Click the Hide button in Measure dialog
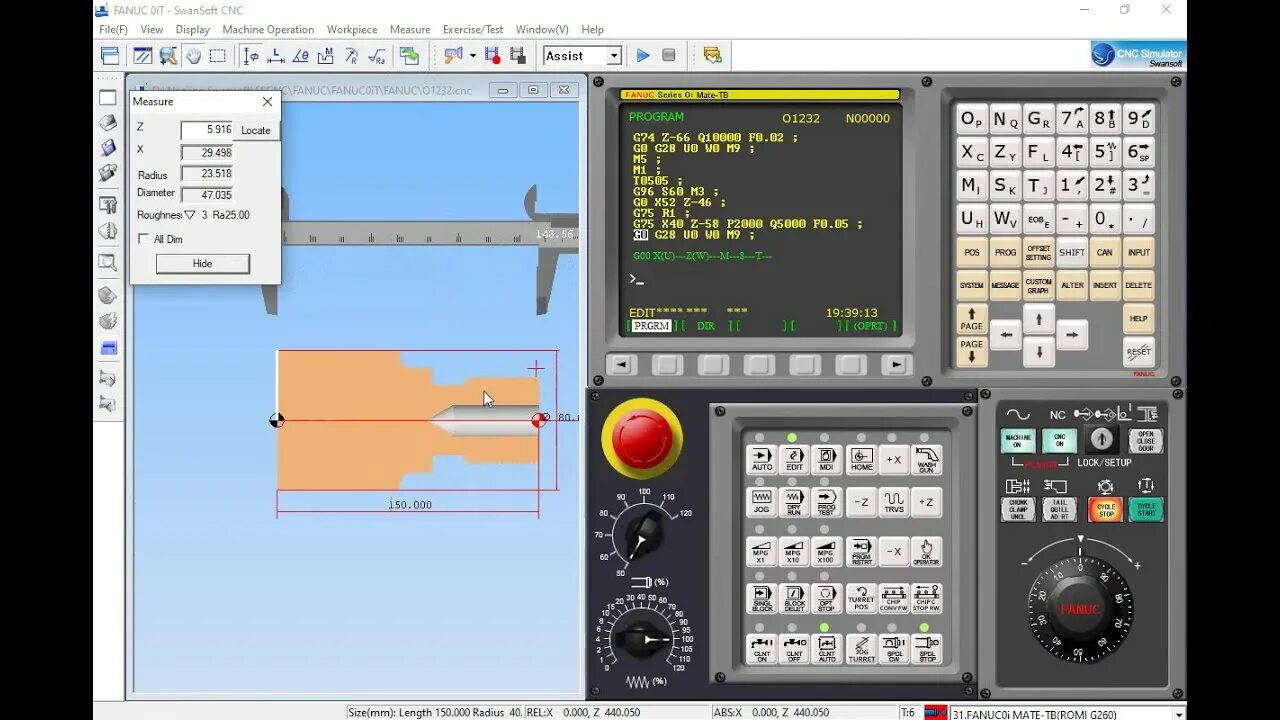 click(x=203, y=263)
